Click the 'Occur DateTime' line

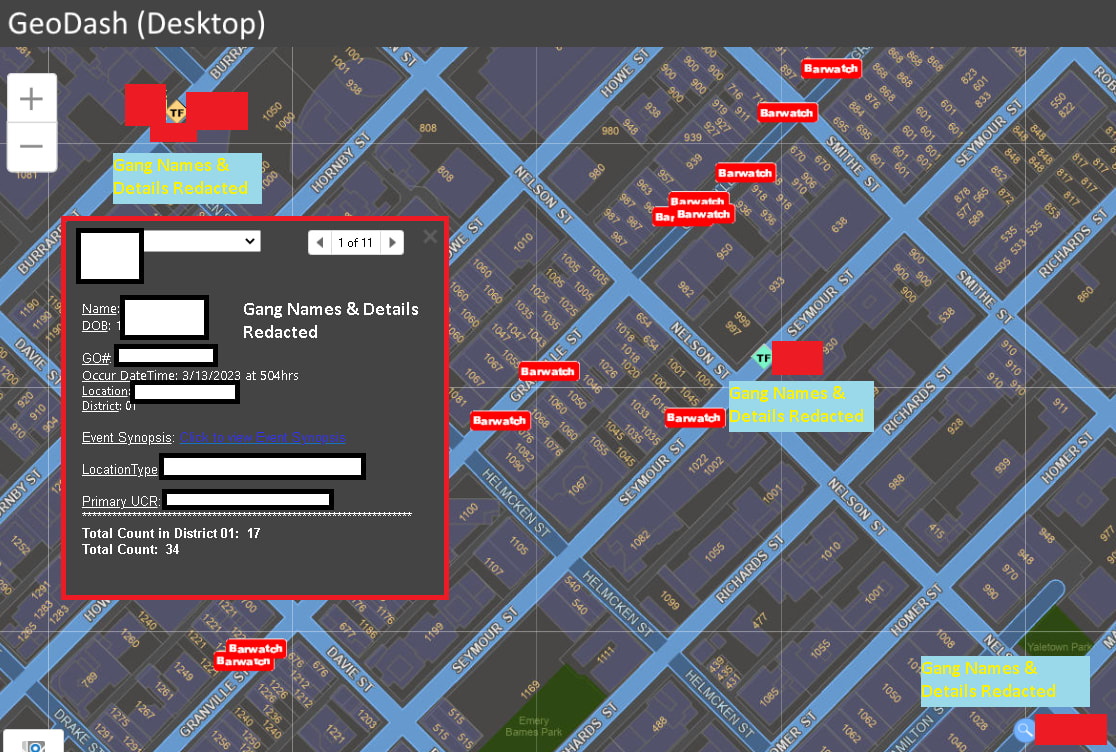tap(190, 375)
